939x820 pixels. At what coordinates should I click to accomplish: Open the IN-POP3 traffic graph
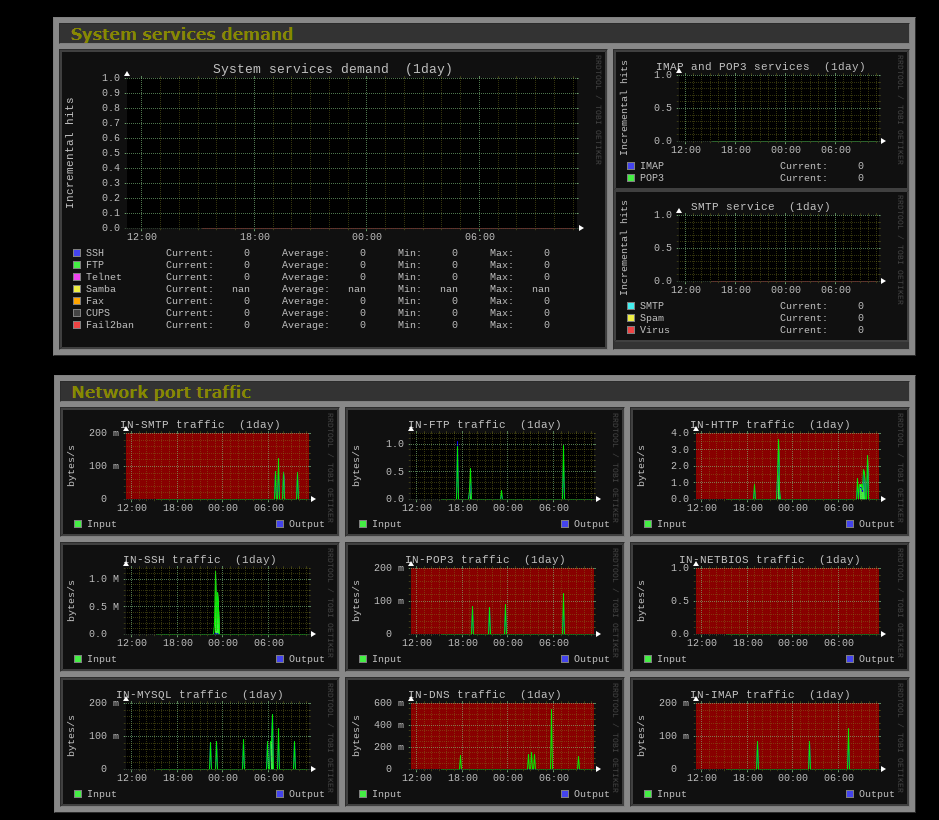click(x=485, y=601)
